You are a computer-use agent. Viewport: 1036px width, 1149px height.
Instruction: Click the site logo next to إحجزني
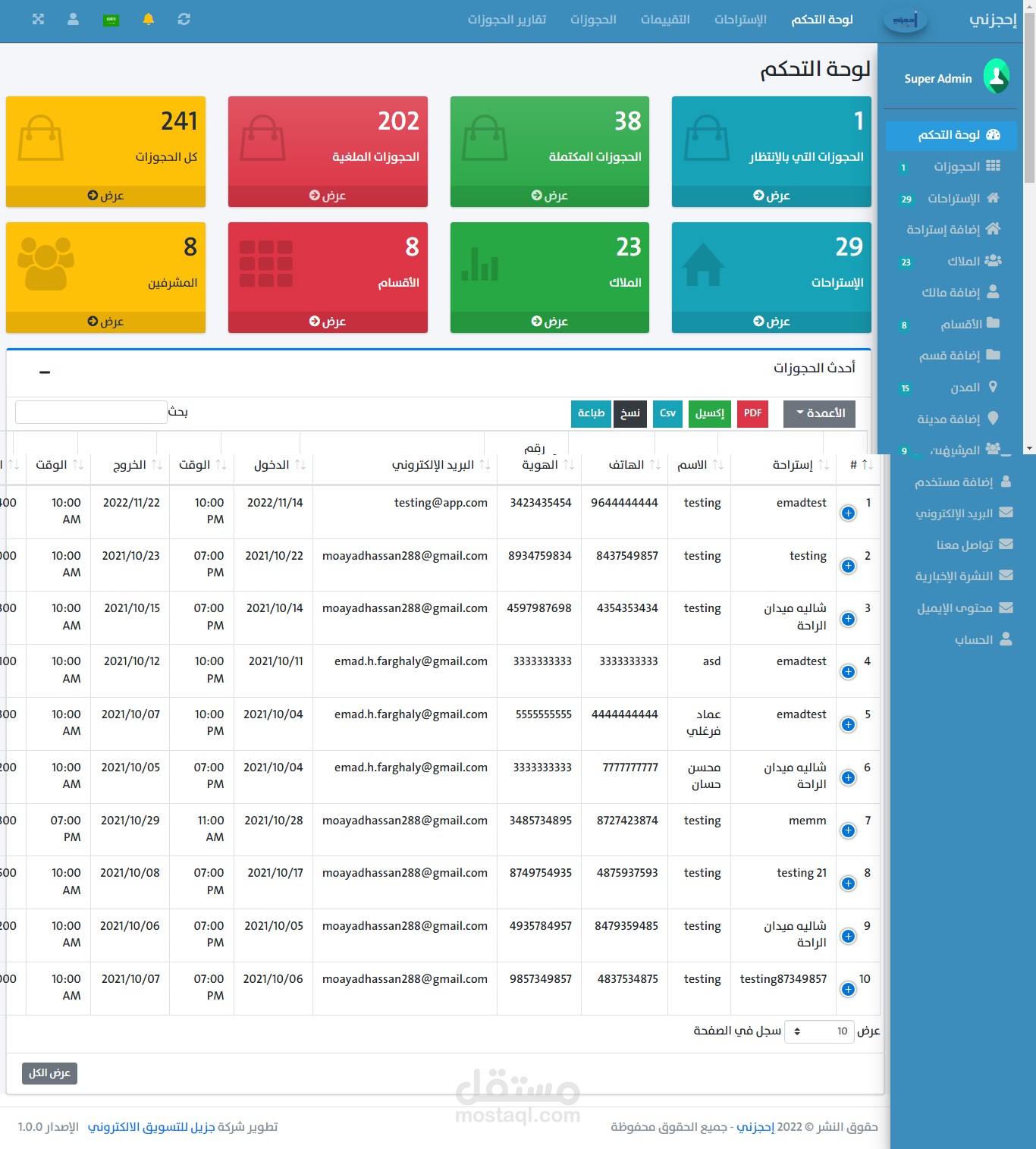906,20
